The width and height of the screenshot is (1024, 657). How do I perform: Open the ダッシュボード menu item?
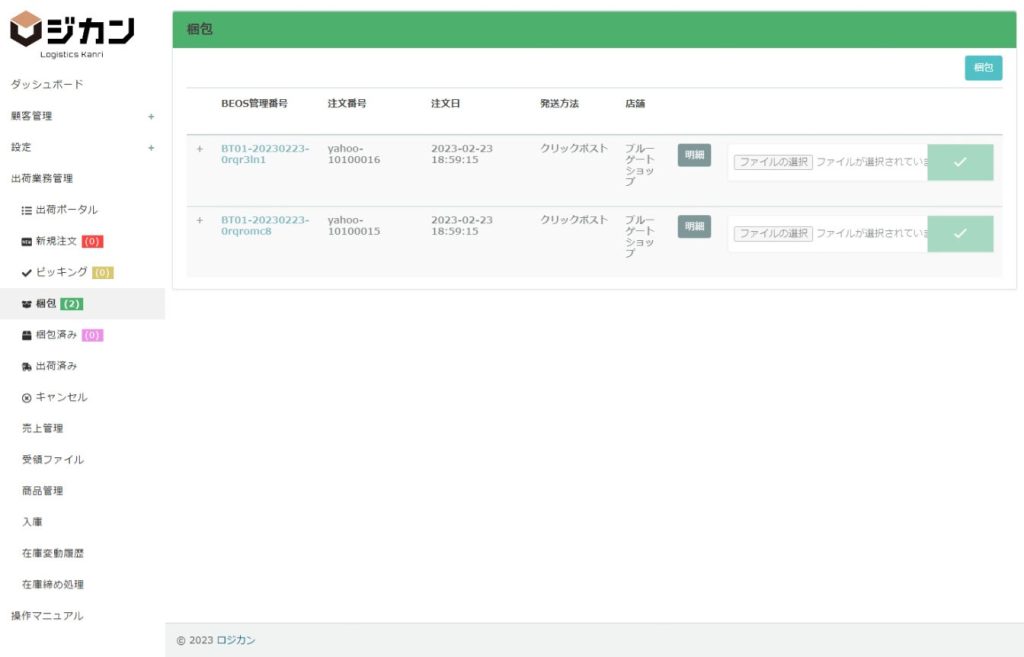click(47, 85)
